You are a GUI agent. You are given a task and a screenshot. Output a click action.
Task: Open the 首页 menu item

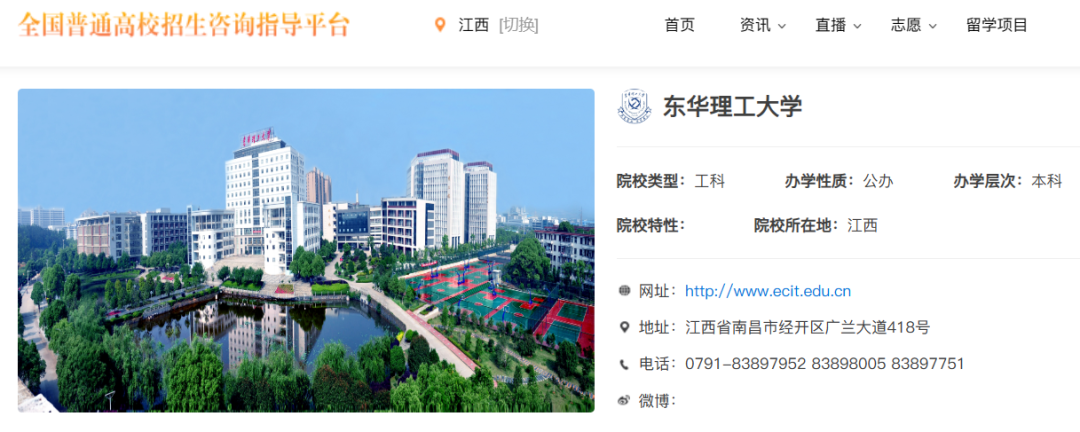tap(680, 25)
